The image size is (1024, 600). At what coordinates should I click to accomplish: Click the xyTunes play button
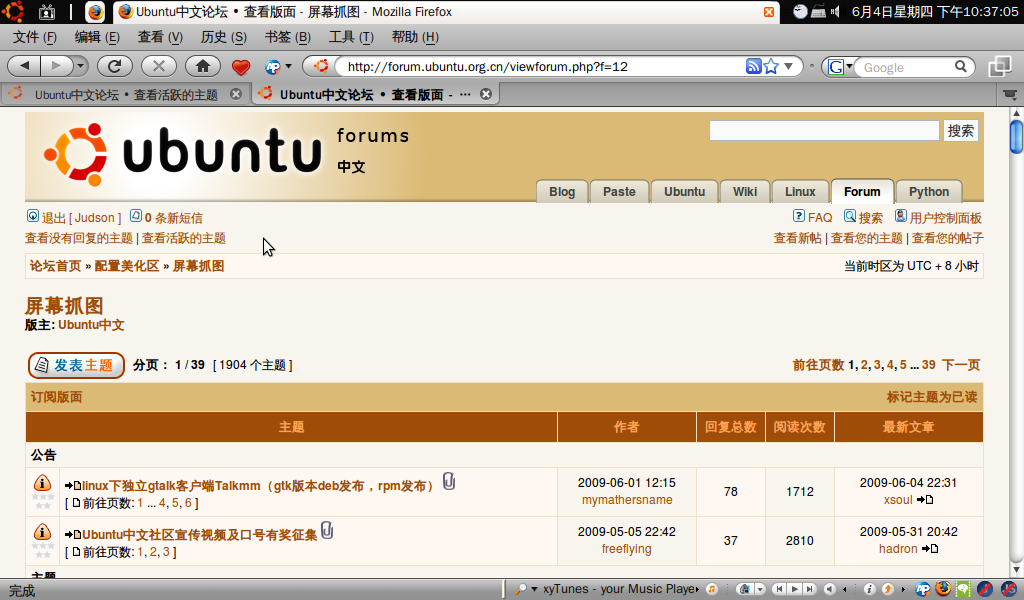[794, 589]
